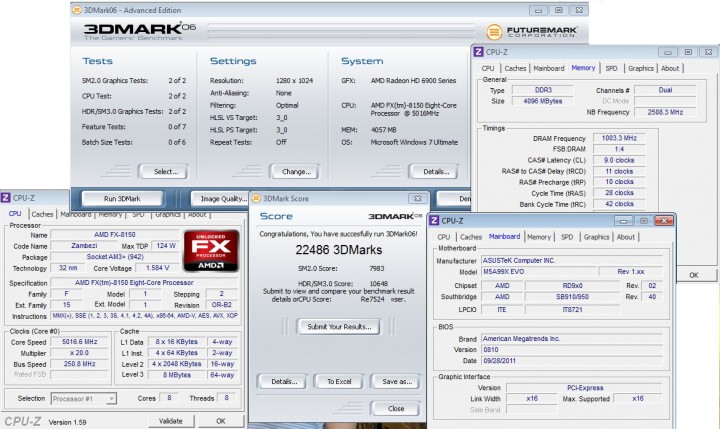Click the Save as... button
720x429 pixels.
[396, 381]
